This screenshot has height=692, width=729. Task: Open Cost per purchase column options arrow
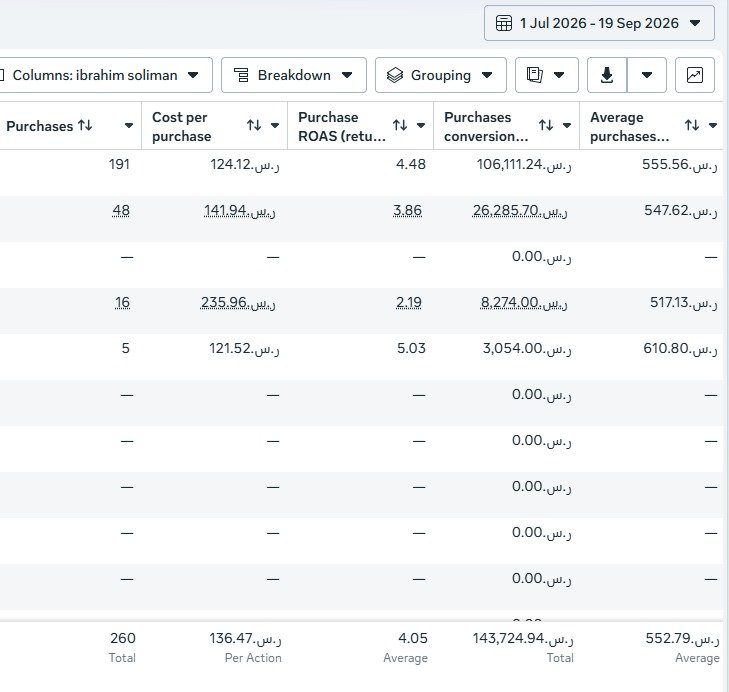[275, 126]
